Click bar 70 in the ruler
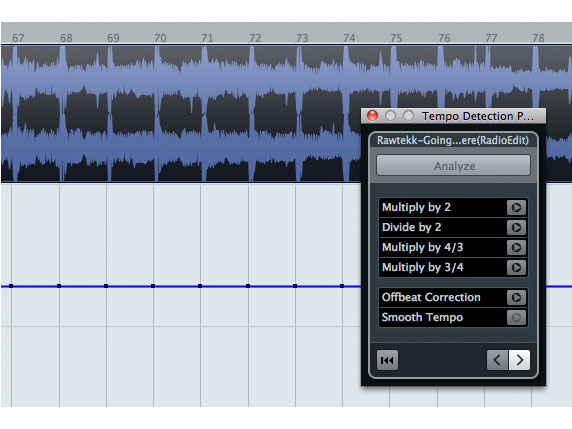This screenshot has height=429, width=572. pos(160,38)
